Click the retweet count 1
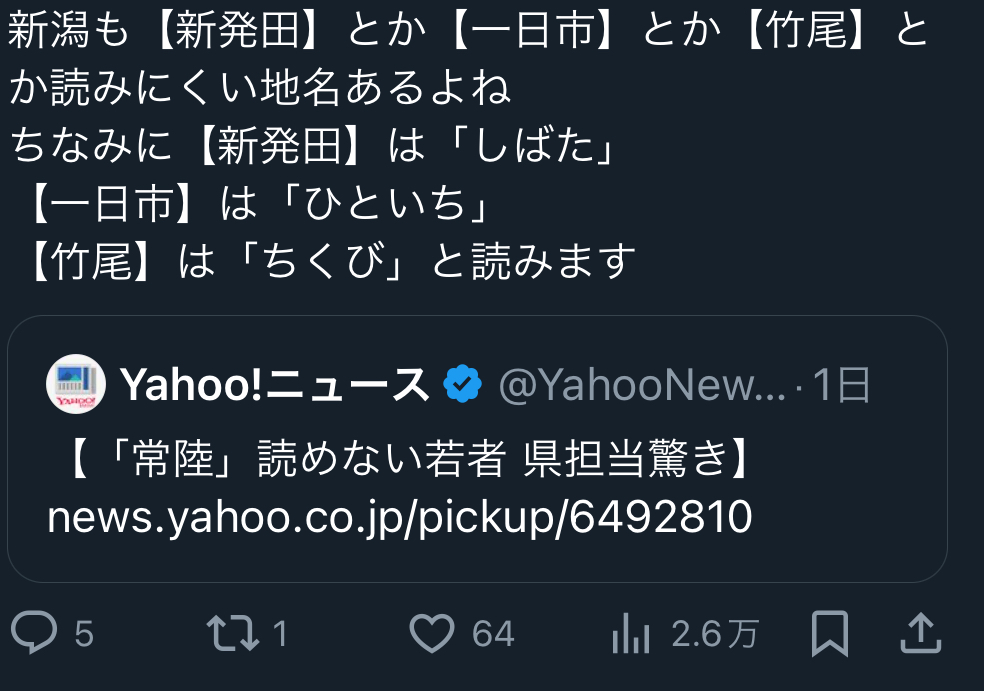 point(280,633)
